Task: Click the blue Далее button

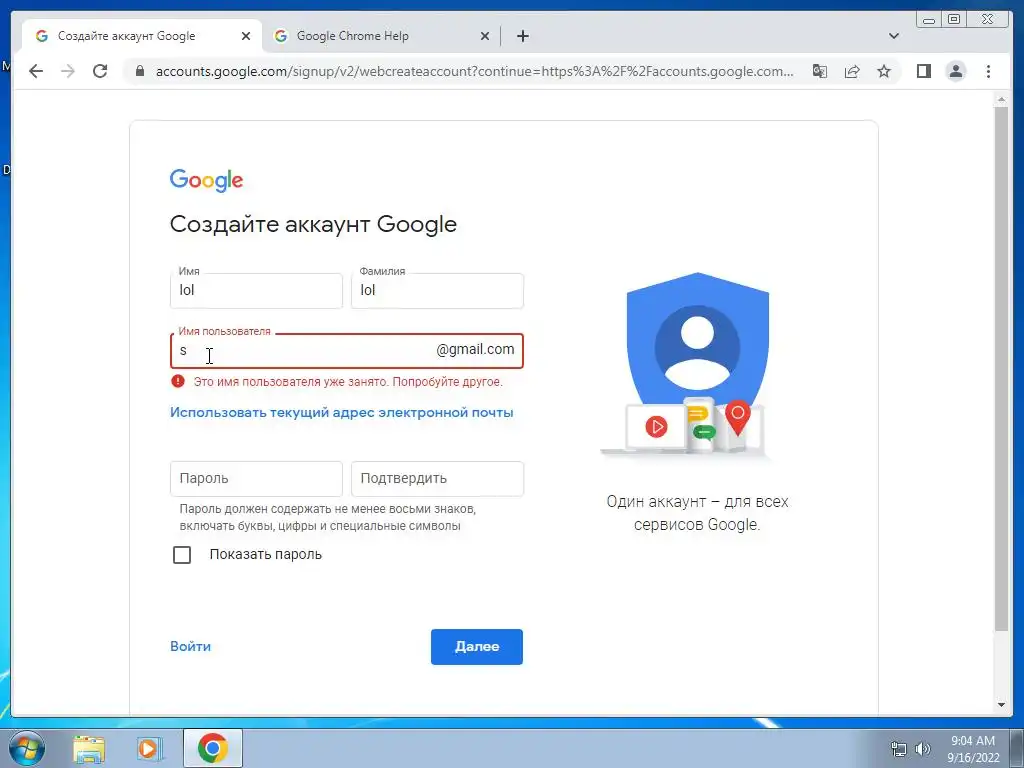Action: pyautogui.click(x=477, y=647)
